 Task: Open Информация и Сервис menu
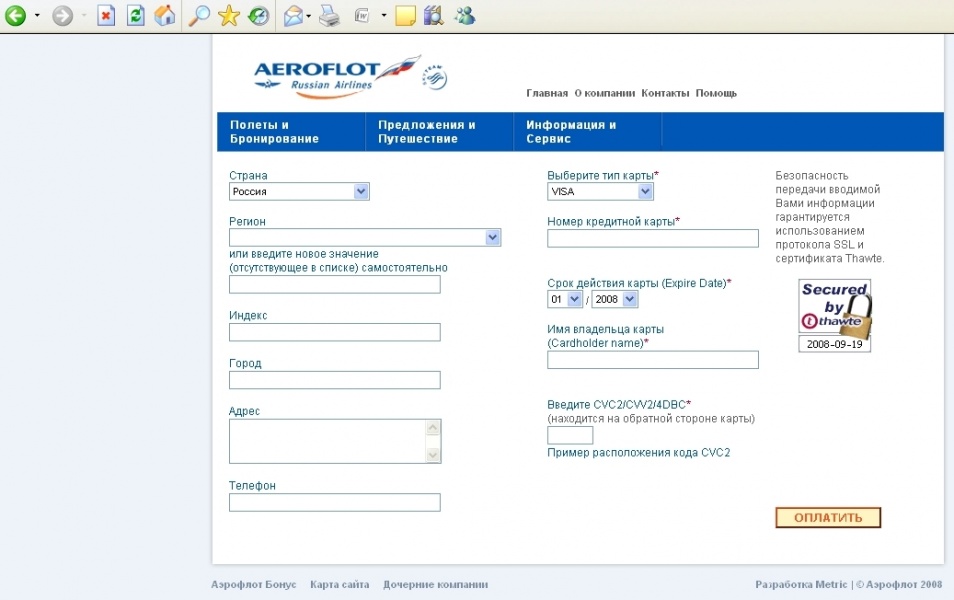point(571,132)
